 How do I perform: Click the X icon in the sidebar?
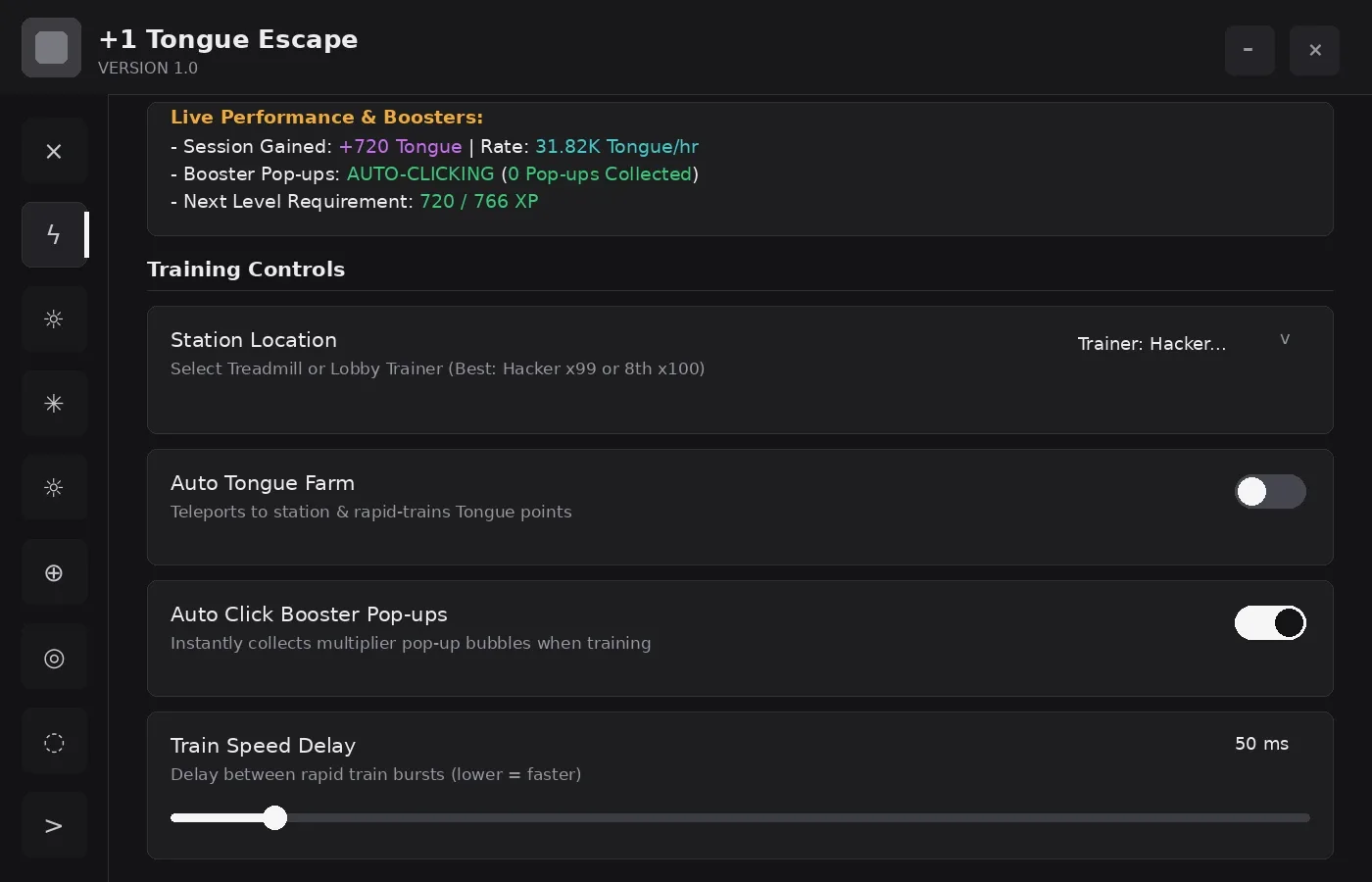tap(54, 151)
